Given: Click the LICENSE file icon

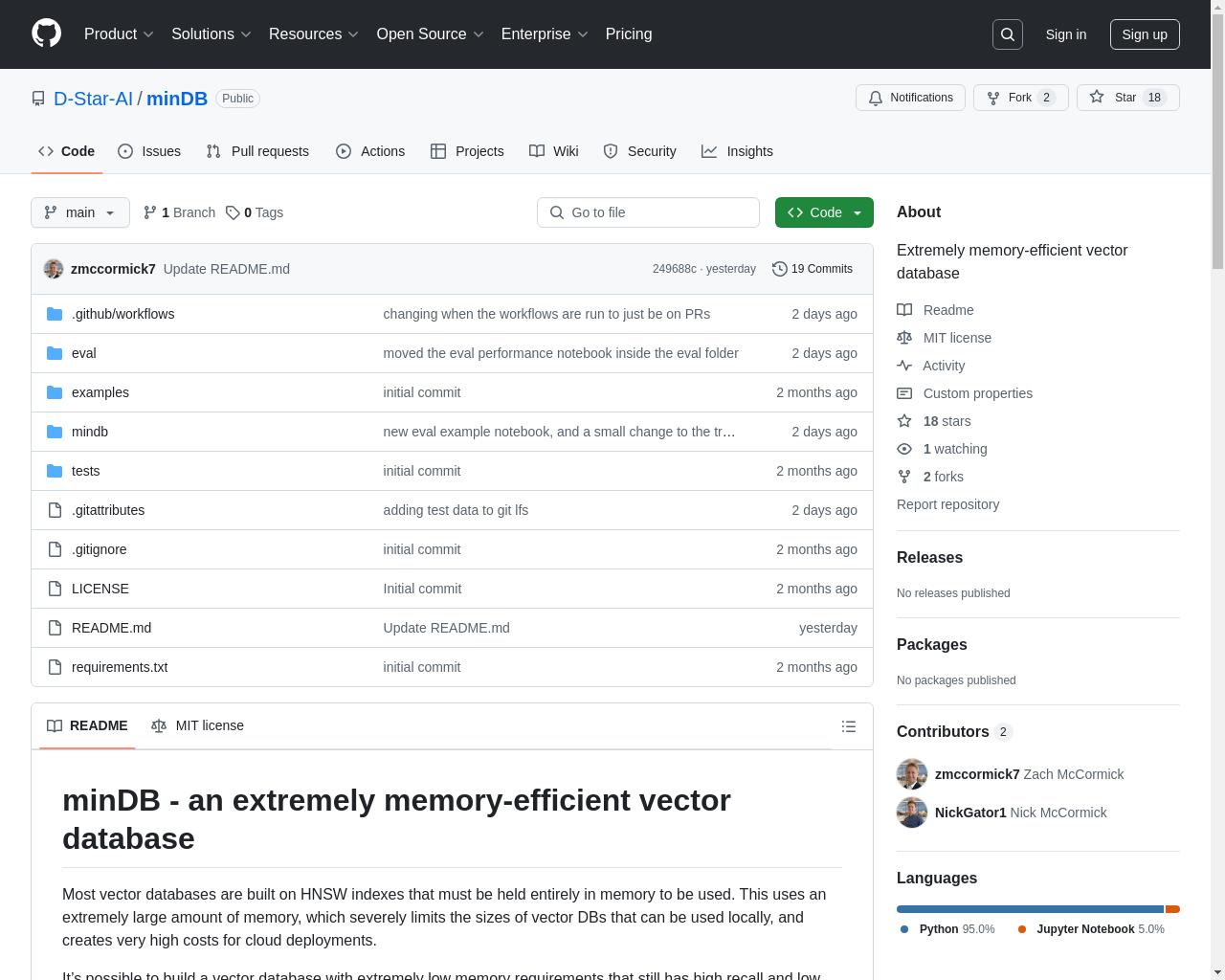Looking at the screenshot, I should pos(55,589).
